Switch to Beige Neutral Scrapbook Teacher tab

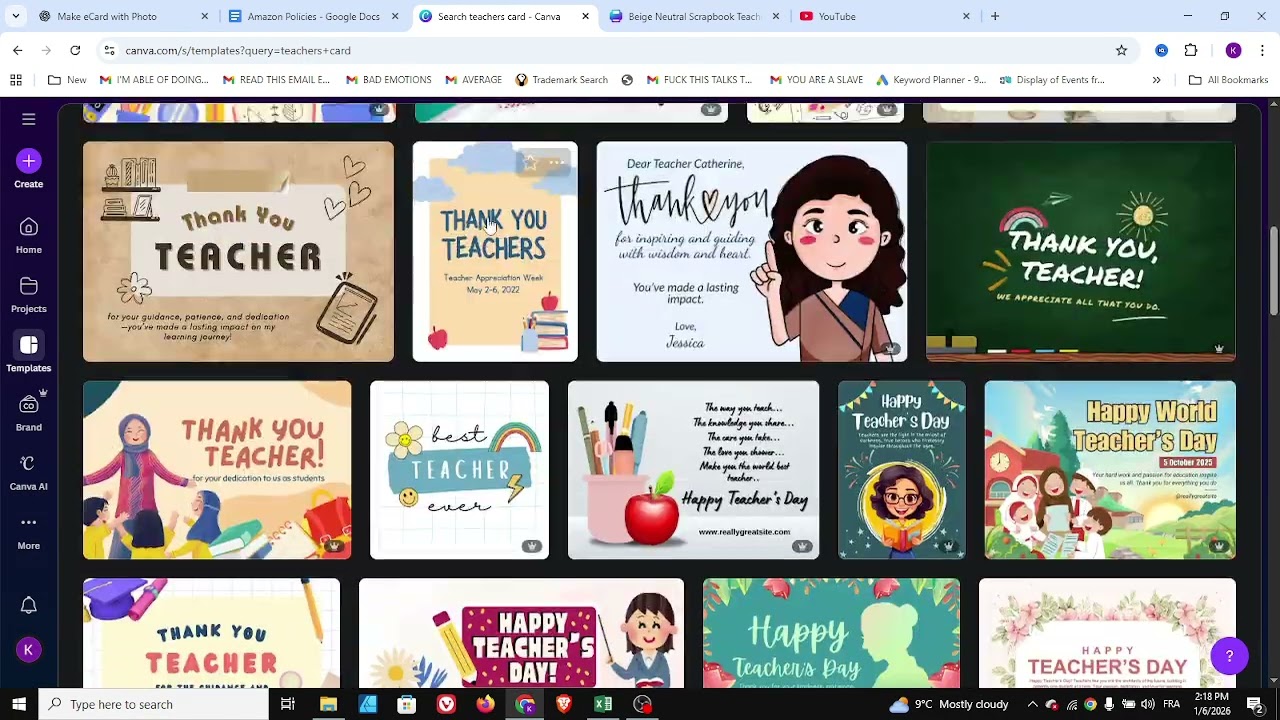[693, 16]
